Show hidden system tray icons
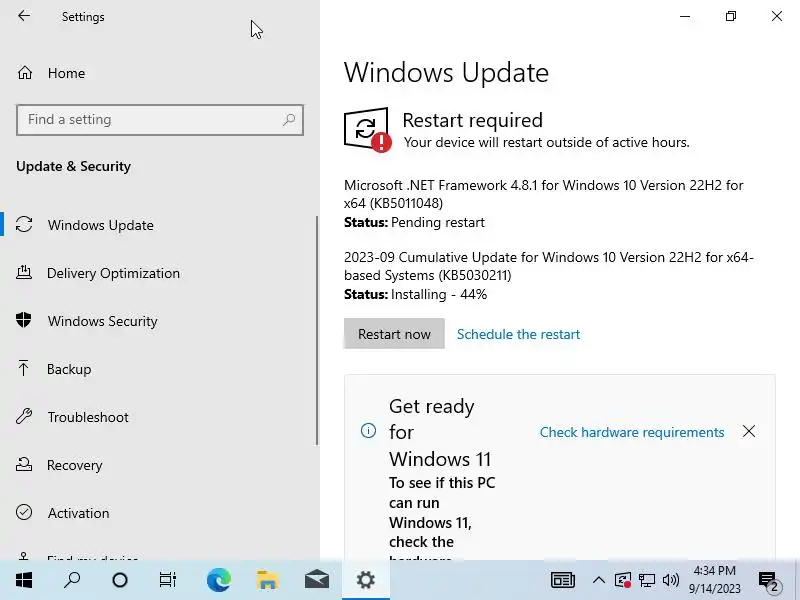This screenshot has width=800, height=600. (x=598, y=580)
